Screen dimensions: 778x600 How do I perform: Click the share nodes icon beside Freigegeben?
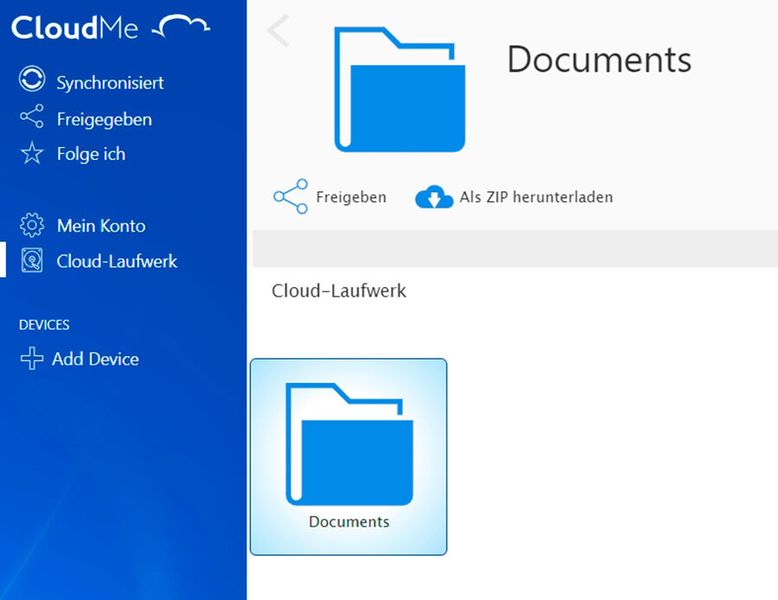click(x=32, y=117)
